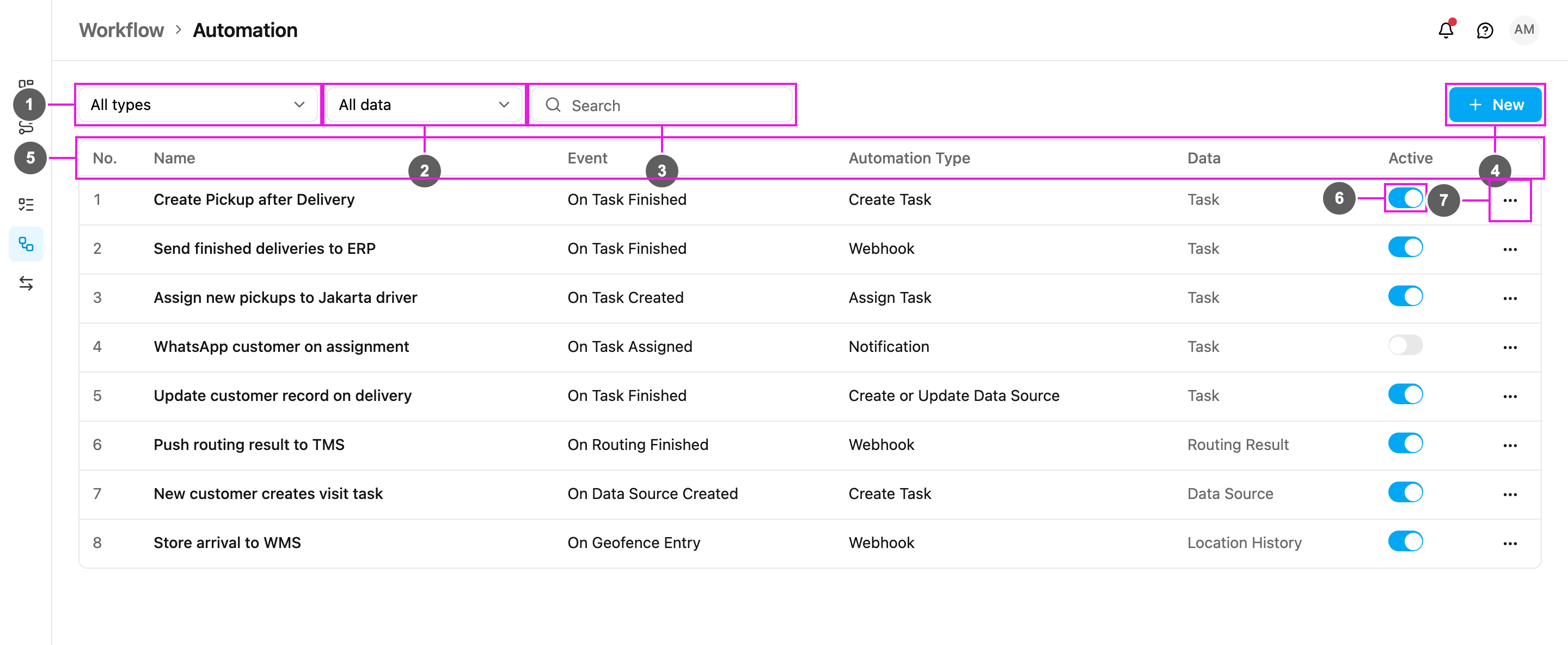Open the AM user avatar menu

point(1523,30)
